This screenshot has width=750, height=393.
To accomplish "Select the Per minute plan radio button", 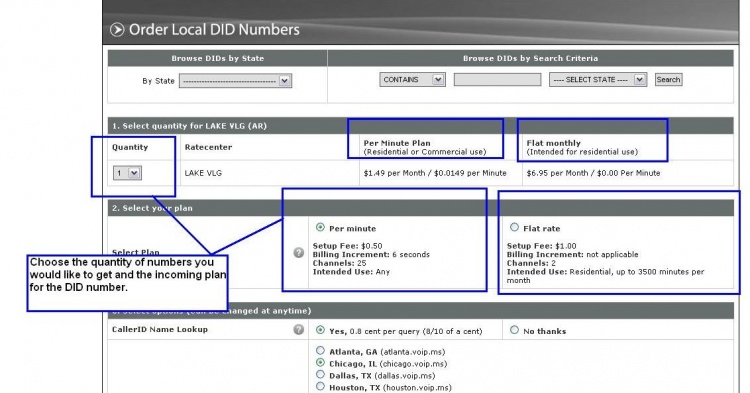I will 320,227.
